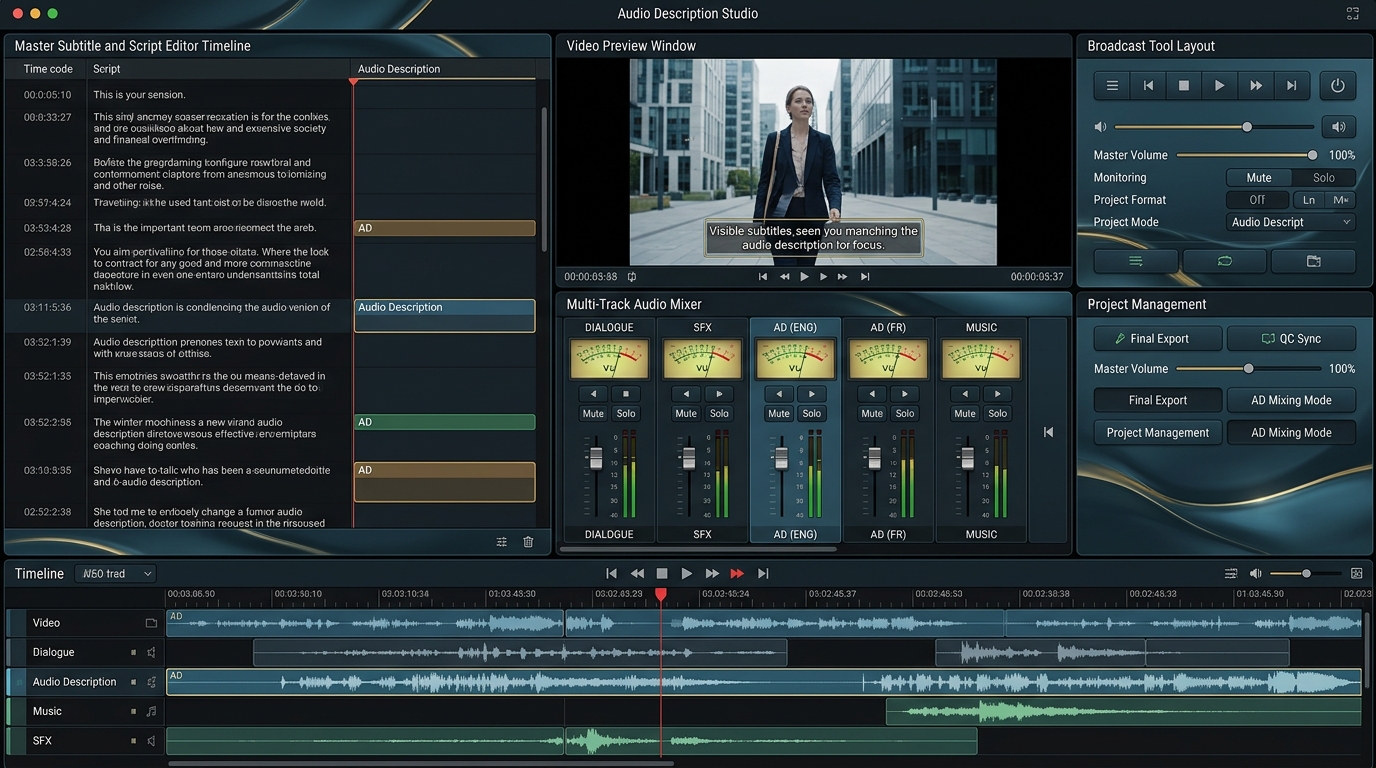
Task: Toggle the Project Format Off button
Action: pos(1257,200)
